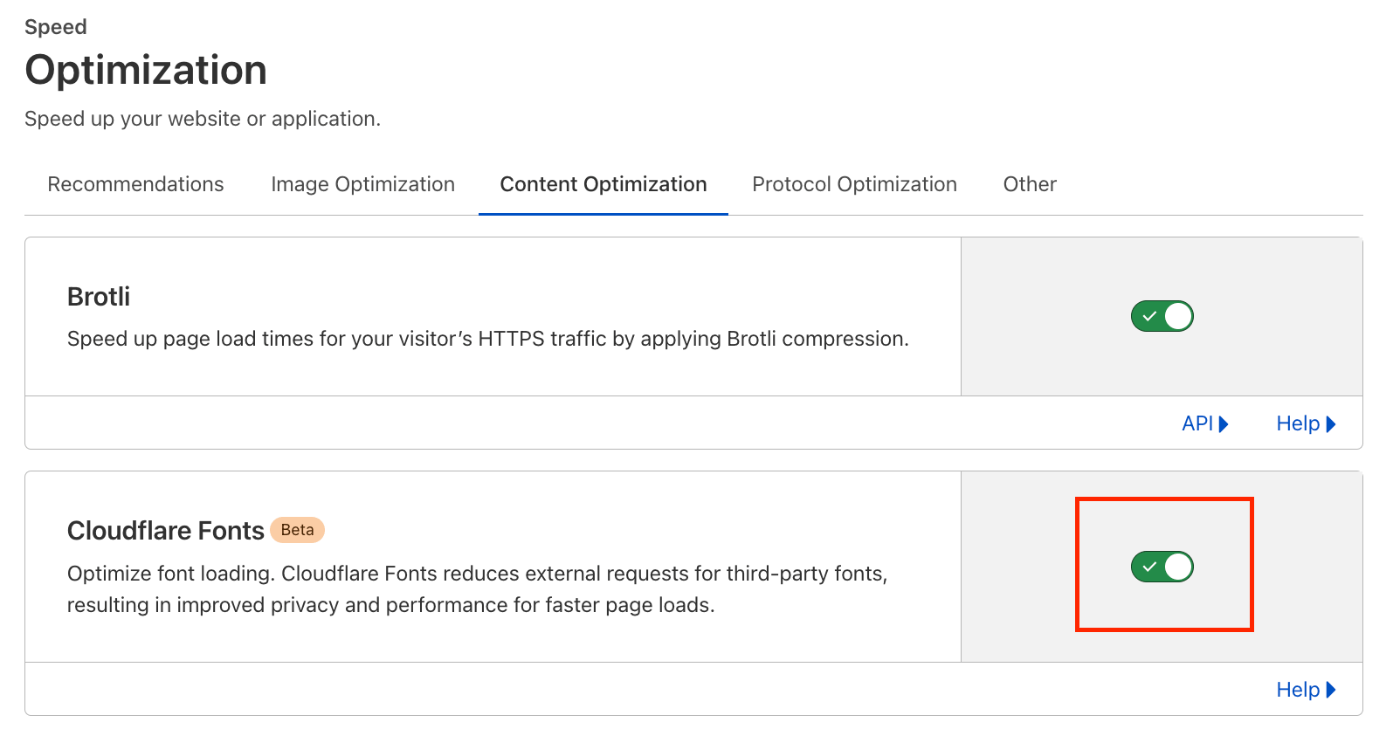Open the Other tab
This screenshot has width=1400, height=729.
pyautogui.click(x=1030, y=184)
